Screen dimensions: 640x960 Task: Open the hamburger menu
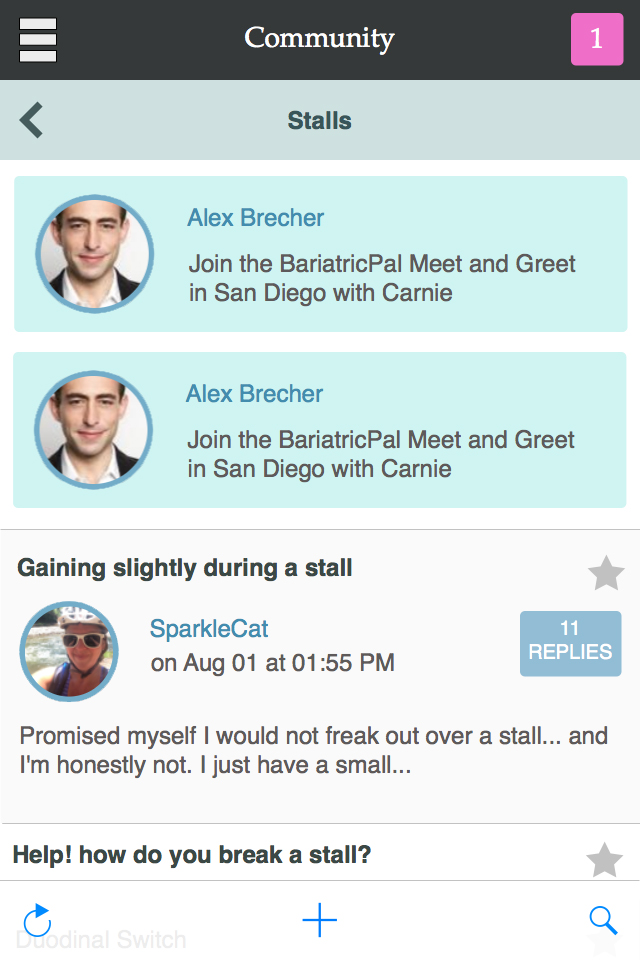38,40
